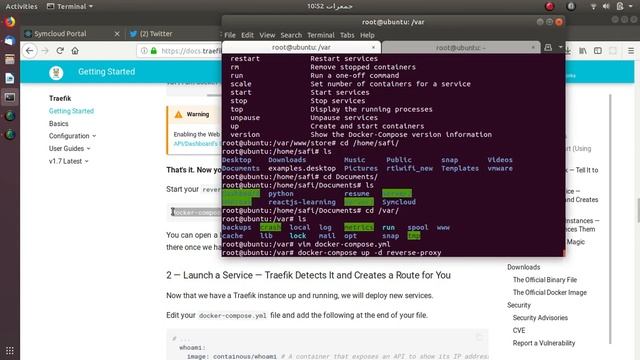This screenshot has height=360, width=640.
Task: Click the 'Launch a Service' section heading
Action: point(309,276)
